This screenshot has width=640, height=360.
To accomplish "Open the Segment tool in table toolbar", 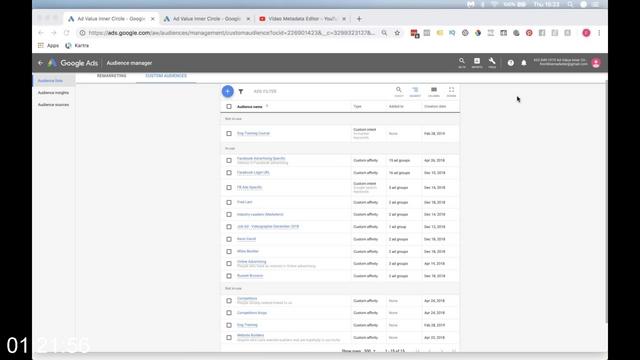I will 415,91.
